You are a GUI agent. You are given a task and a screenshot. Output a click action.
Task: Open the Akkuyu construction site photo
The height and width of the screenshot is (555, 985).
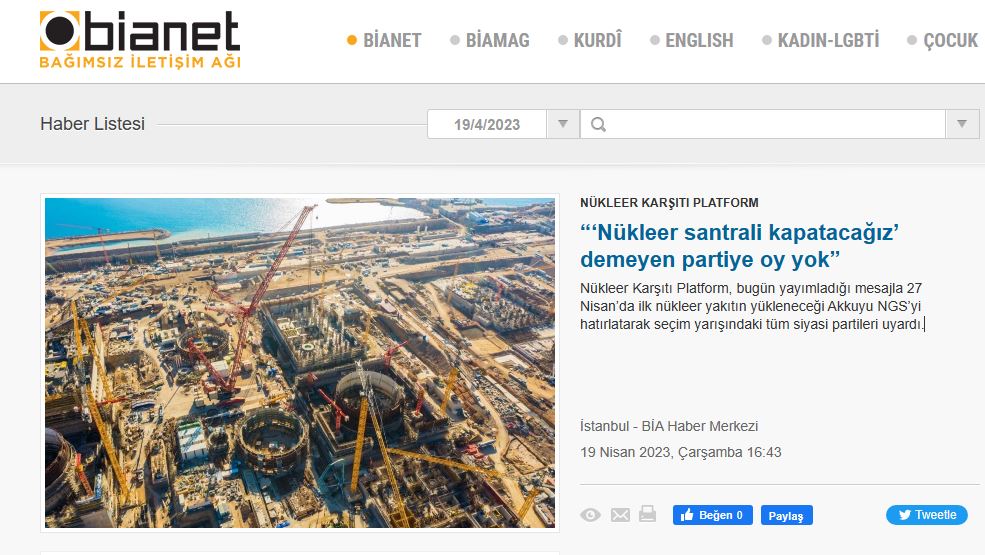tap(300, 363)
